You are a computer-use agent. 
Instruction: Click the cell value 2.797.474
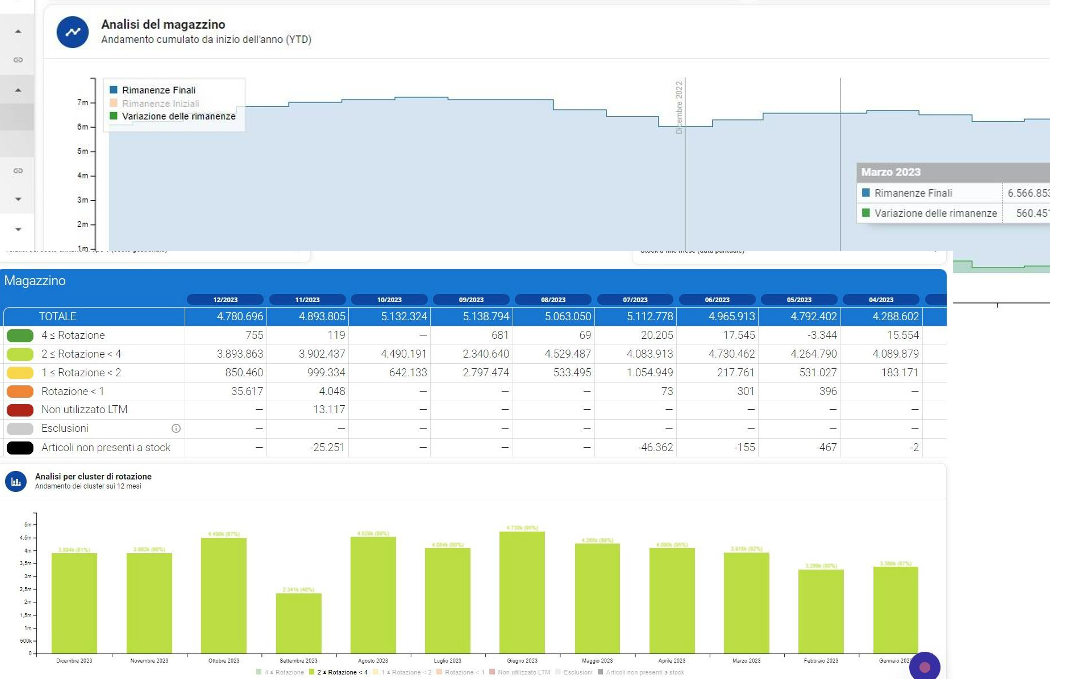(x=485, y=373)
